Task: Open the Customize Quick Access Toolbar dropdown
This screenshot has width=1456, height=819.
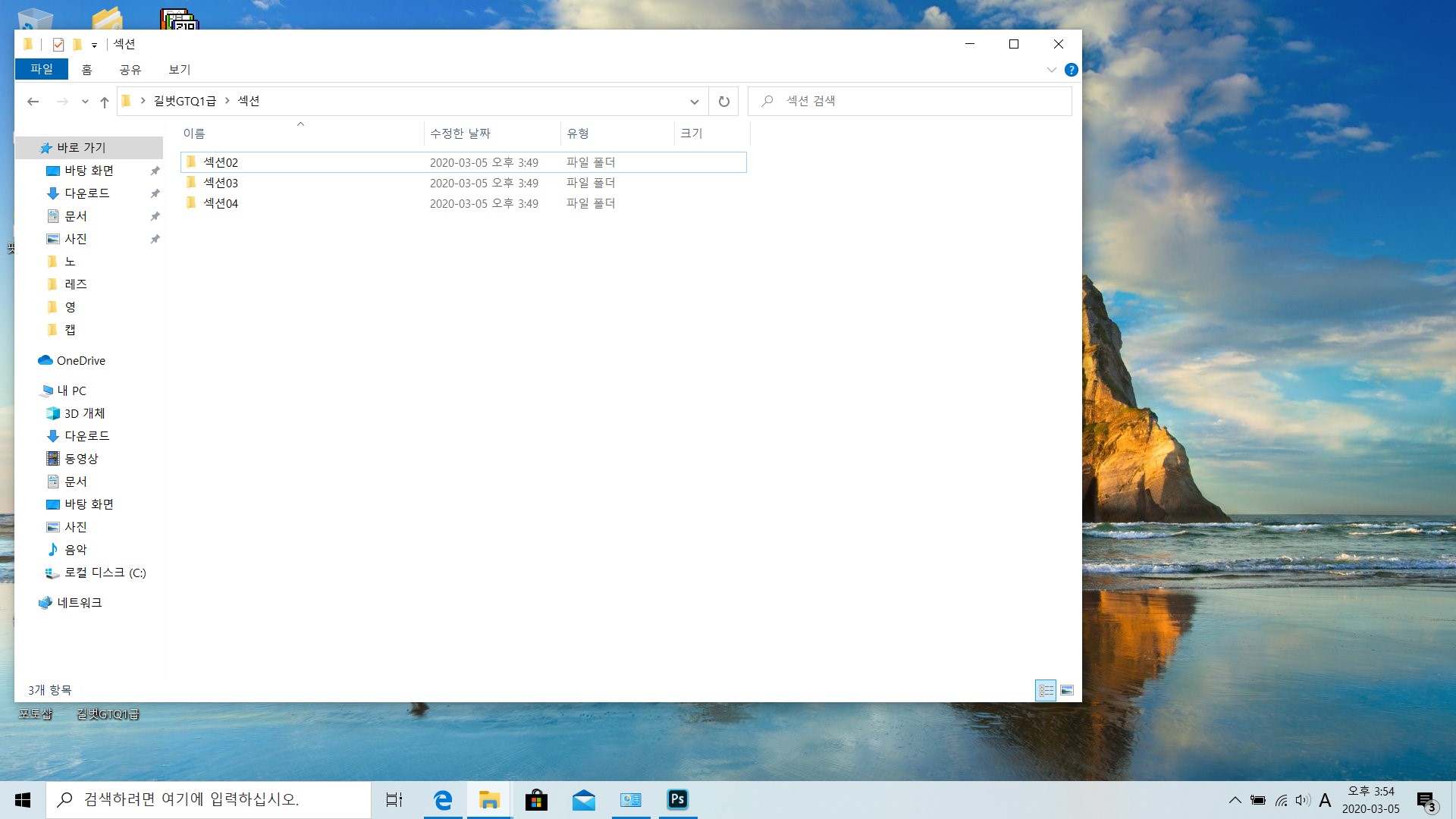Action: [94, 45]
